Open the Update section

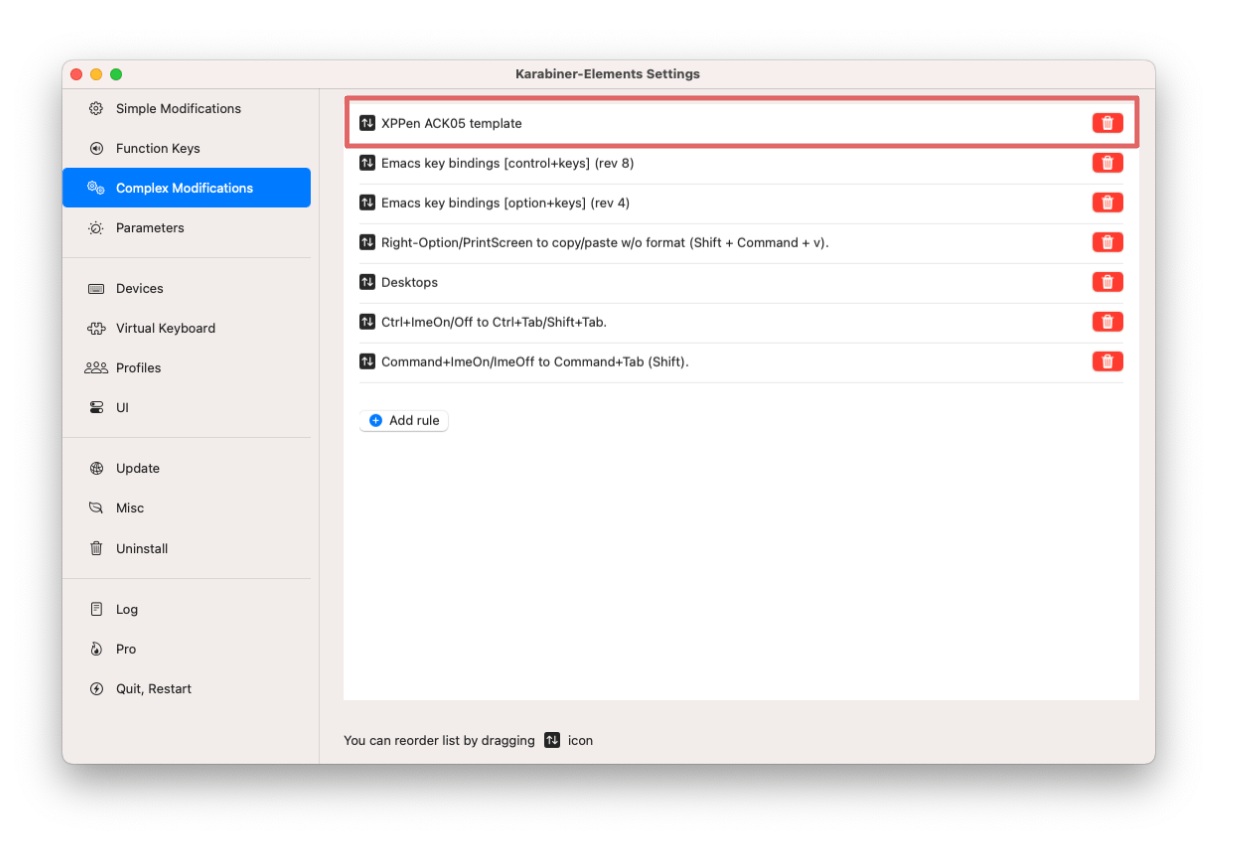point(186,468)
